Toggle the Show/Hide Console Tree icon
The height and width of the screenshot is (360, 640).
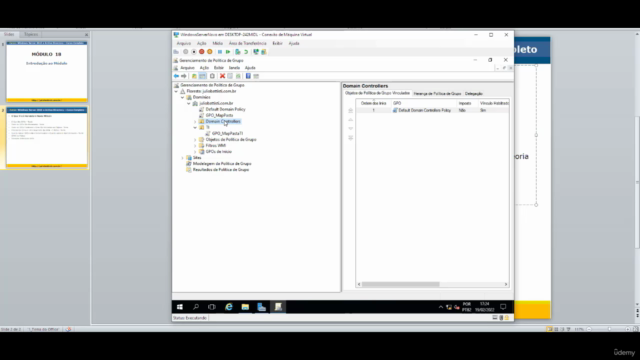click(202, 76)
